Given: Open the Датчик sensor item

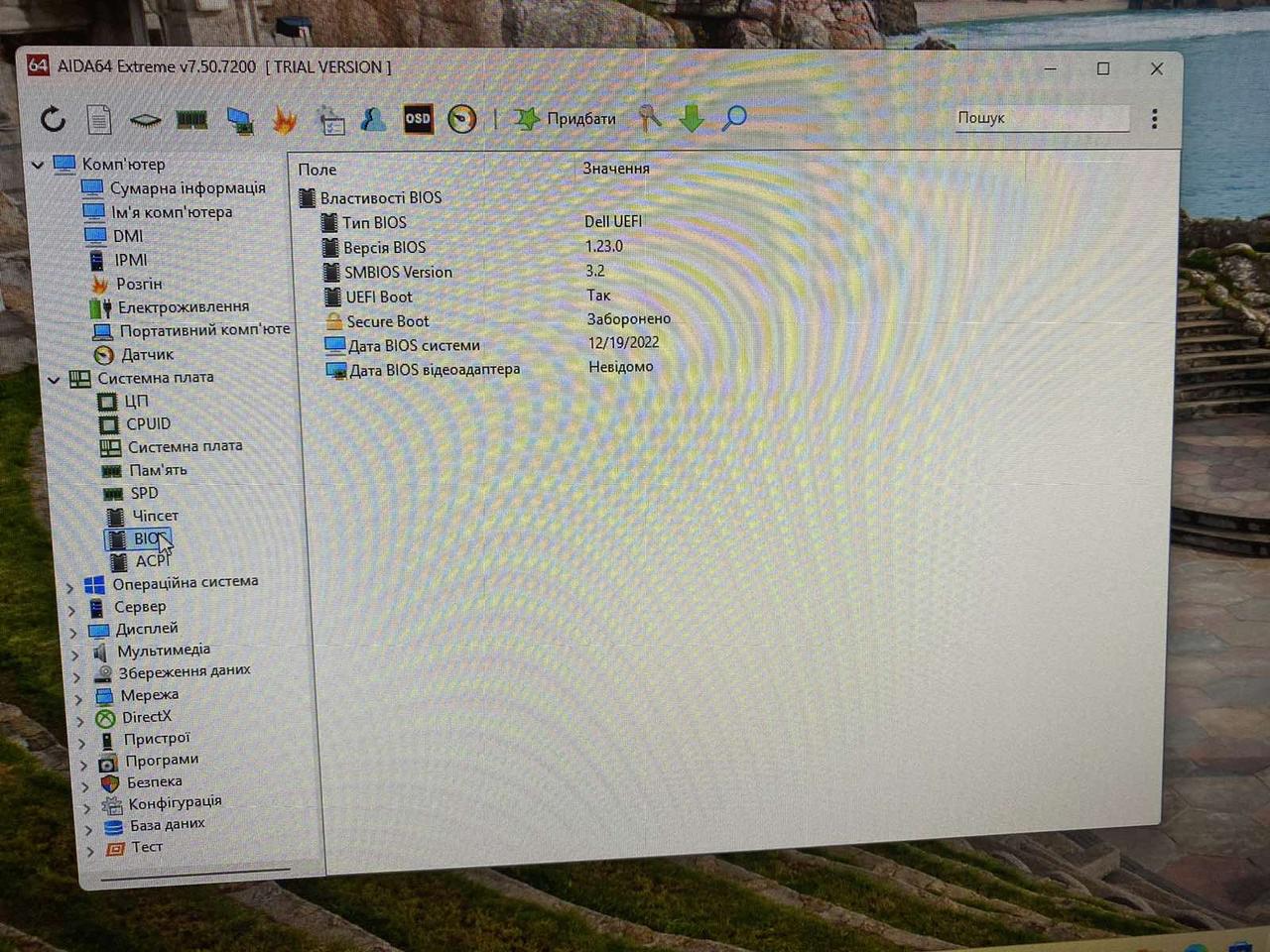Looking at the screenshot, I should coord(147,354).
